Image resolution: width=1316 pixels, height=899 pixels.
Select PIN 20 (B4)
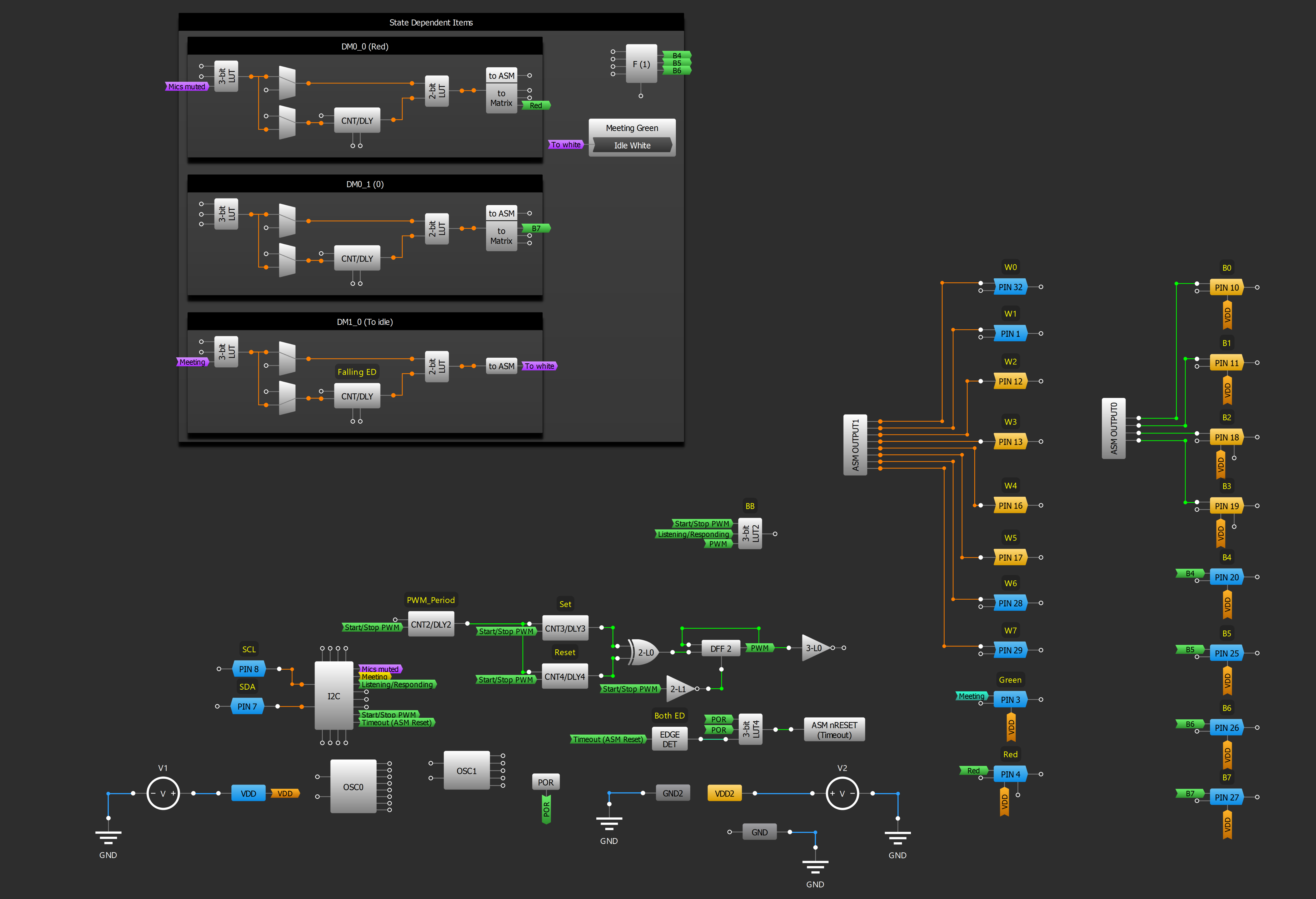(1227, 577)
